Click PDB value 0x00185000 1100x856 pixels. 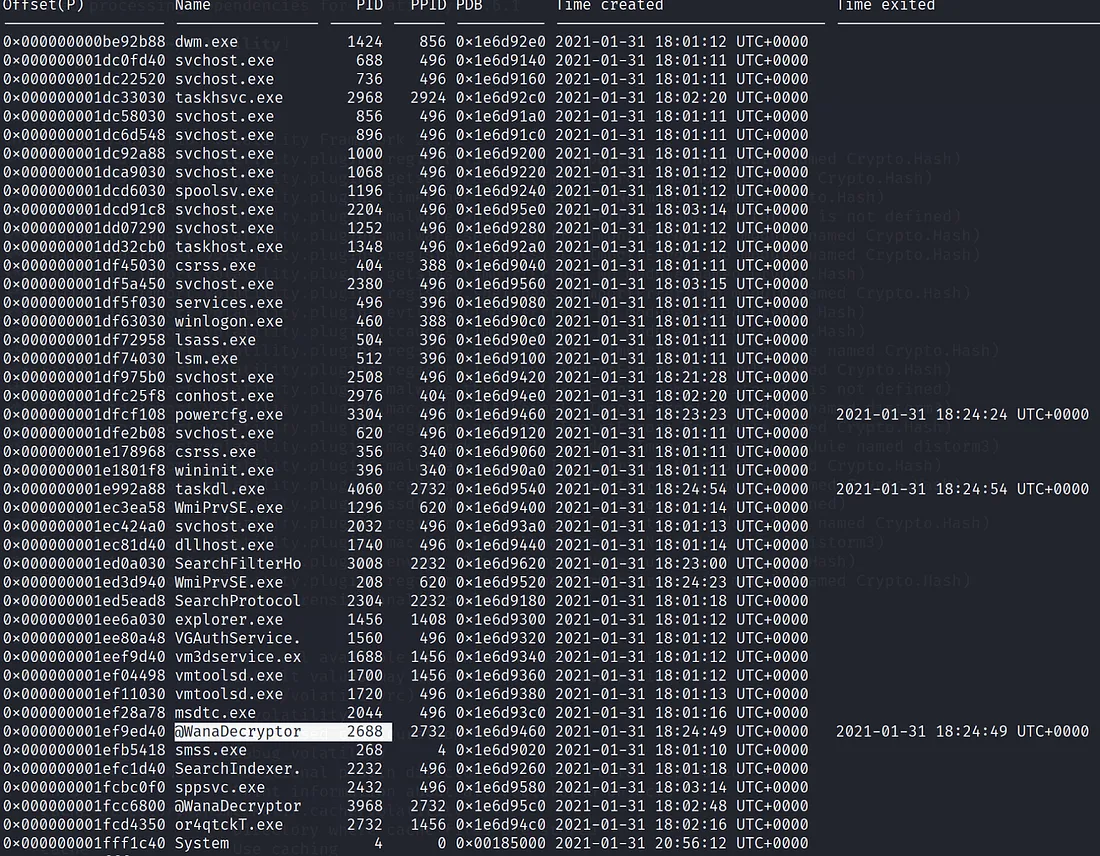tap(501, 843)
